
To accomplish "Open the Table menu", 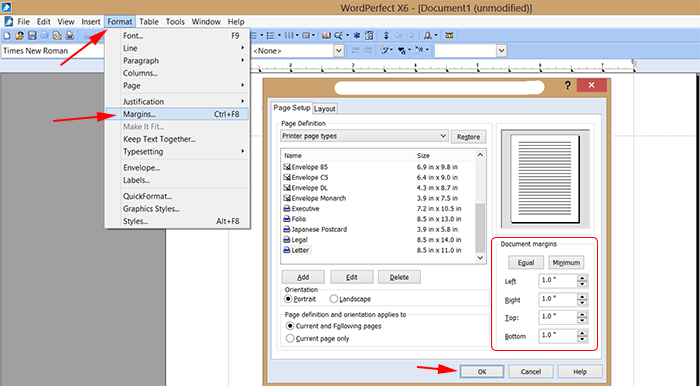I will (149, 21).
